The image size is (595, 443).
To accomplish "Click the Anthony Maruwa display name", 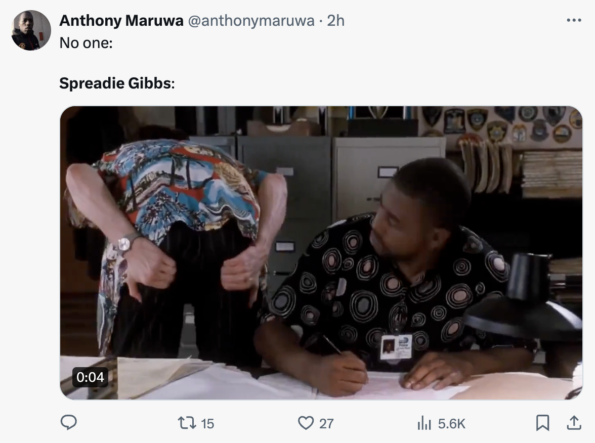I will coord(121,20).
